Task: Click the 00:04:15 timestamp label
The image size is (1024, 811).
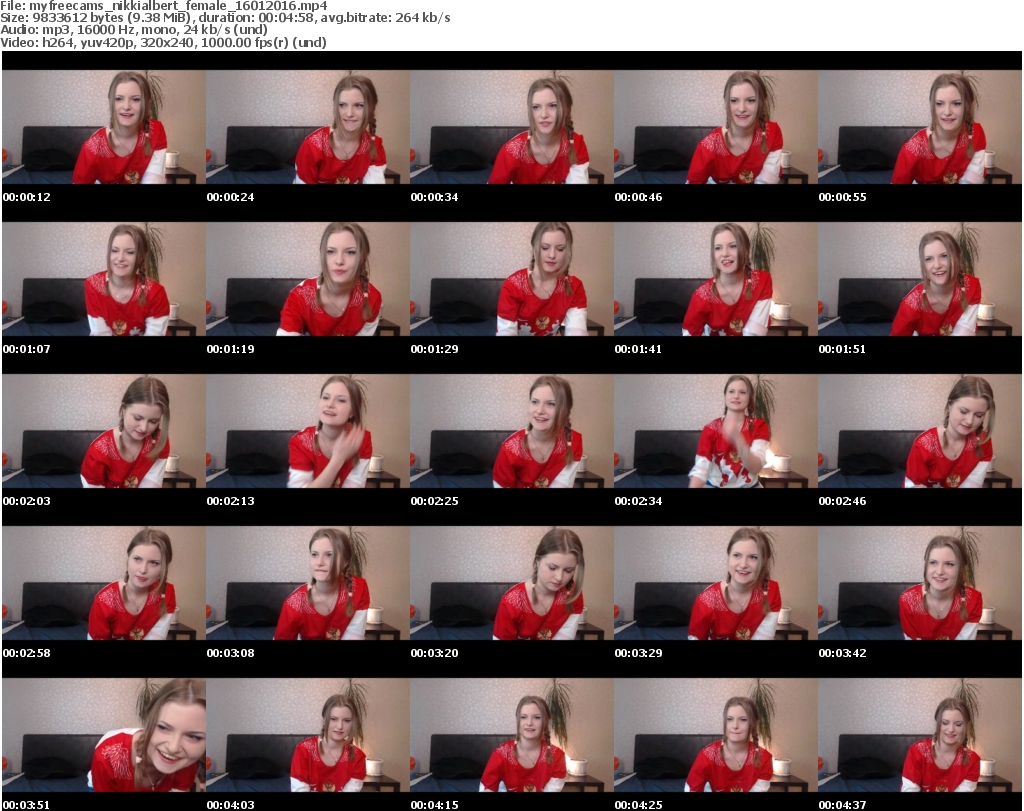Action: pos(434,805)
